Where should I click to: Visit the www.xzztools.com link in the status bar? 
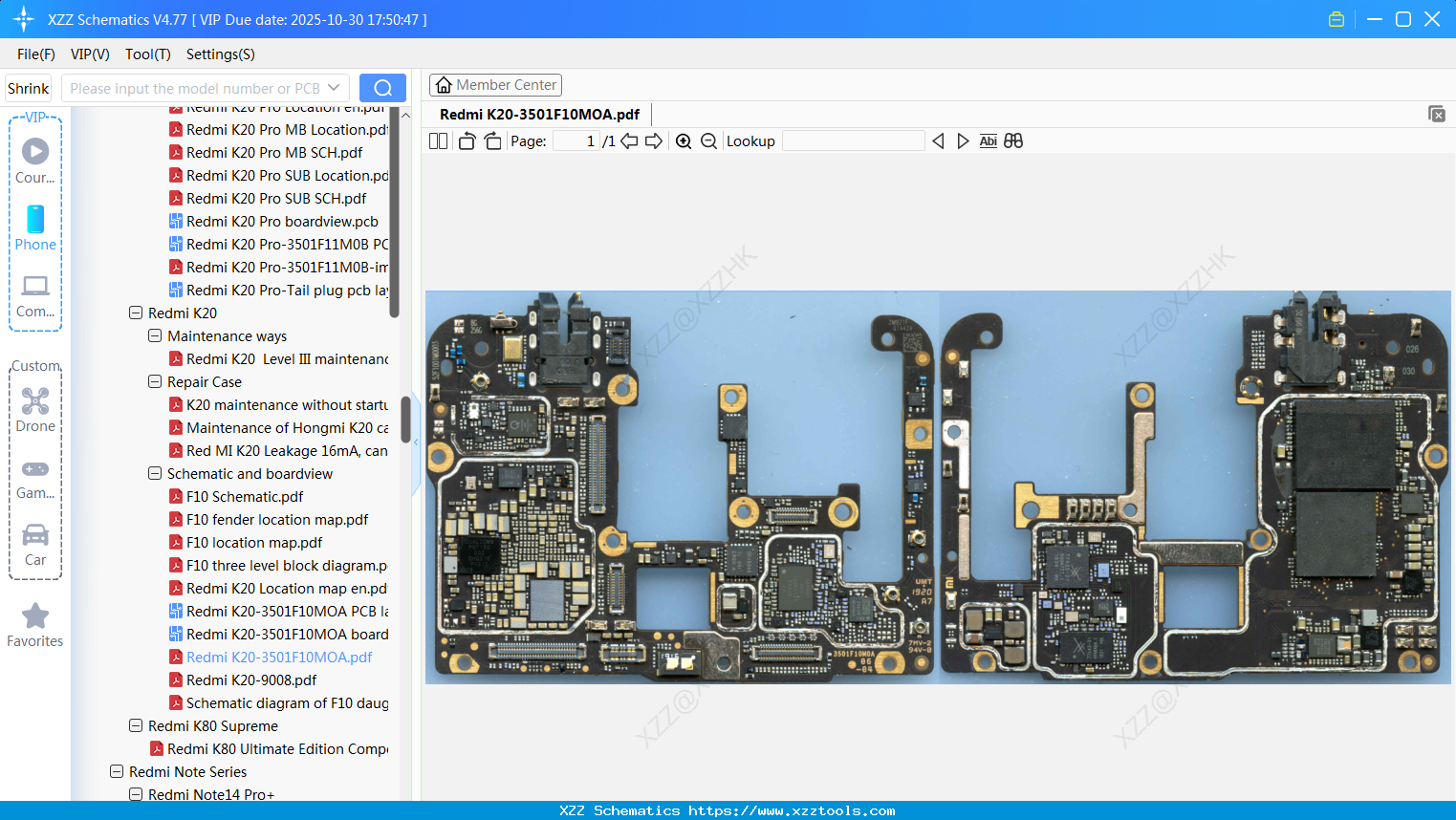pos(792,810)
